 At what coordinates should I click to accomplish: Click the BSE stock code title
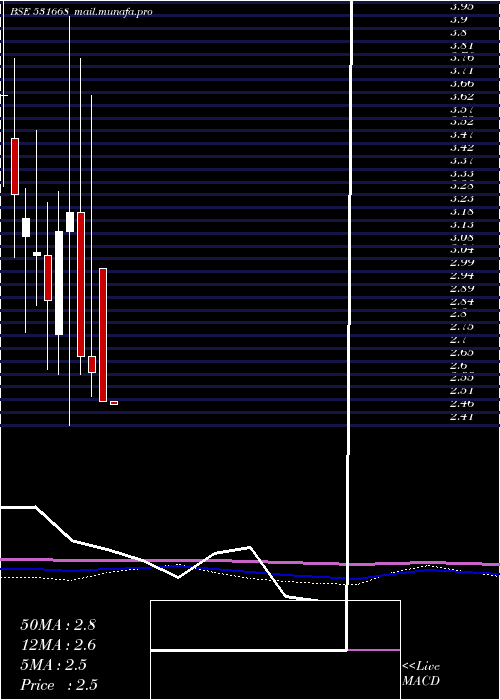coord(40,12)
